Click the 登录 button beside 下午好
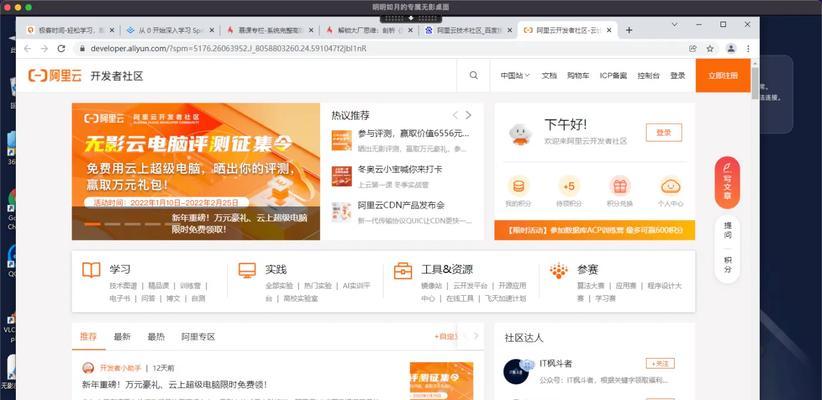822x400 pixels. 664,133
